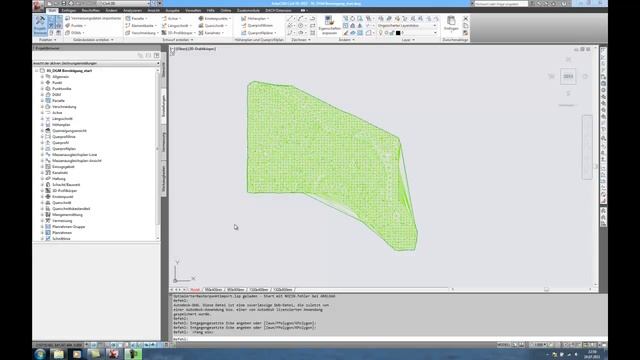
Task: Open the workspace Civil 3D combo box
Action: pyautogui.click(x=125, y=3)
